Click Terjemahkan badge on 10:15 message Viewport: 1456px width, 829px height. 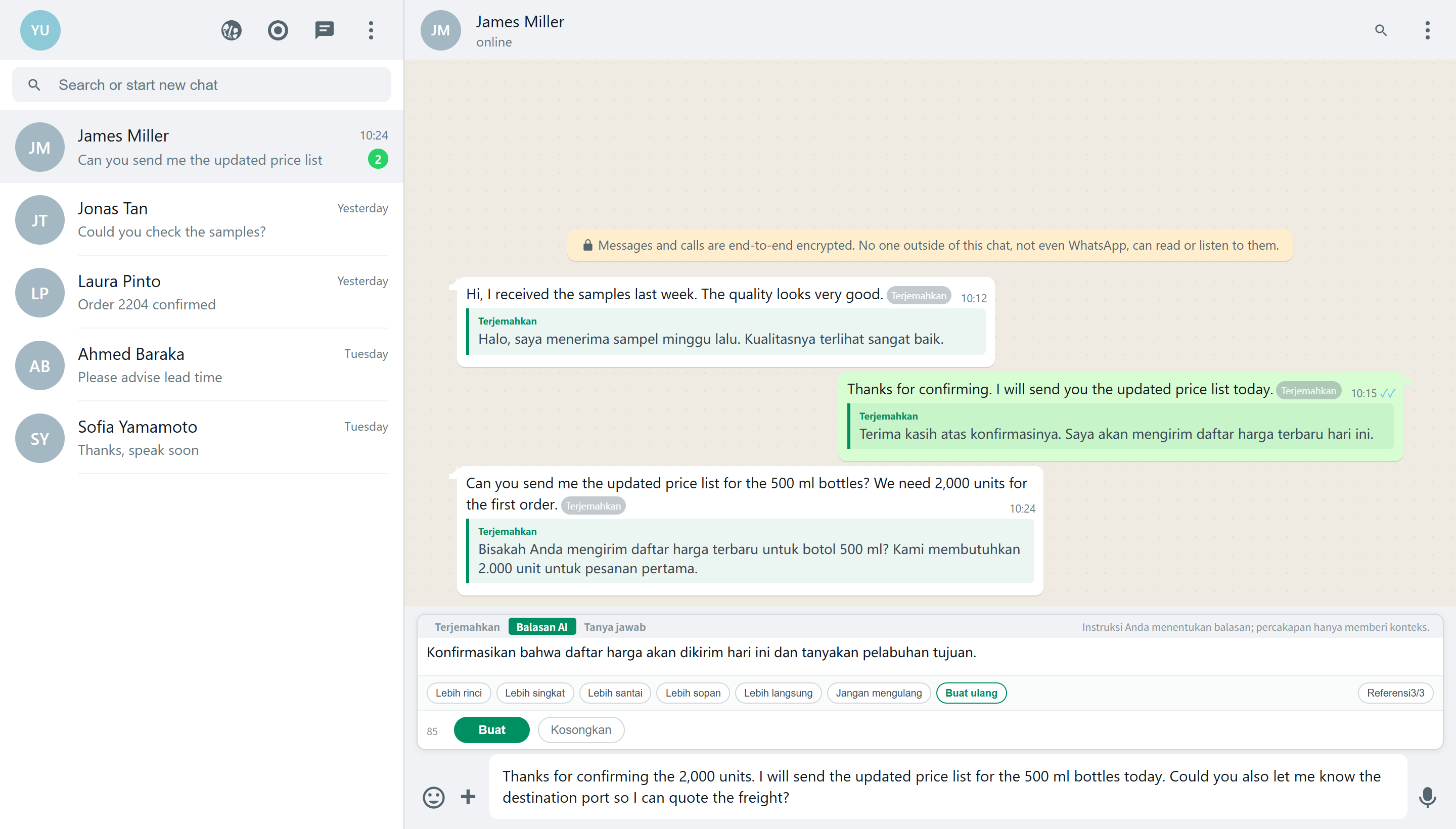pyautogui.click(x=1308, y=391)
